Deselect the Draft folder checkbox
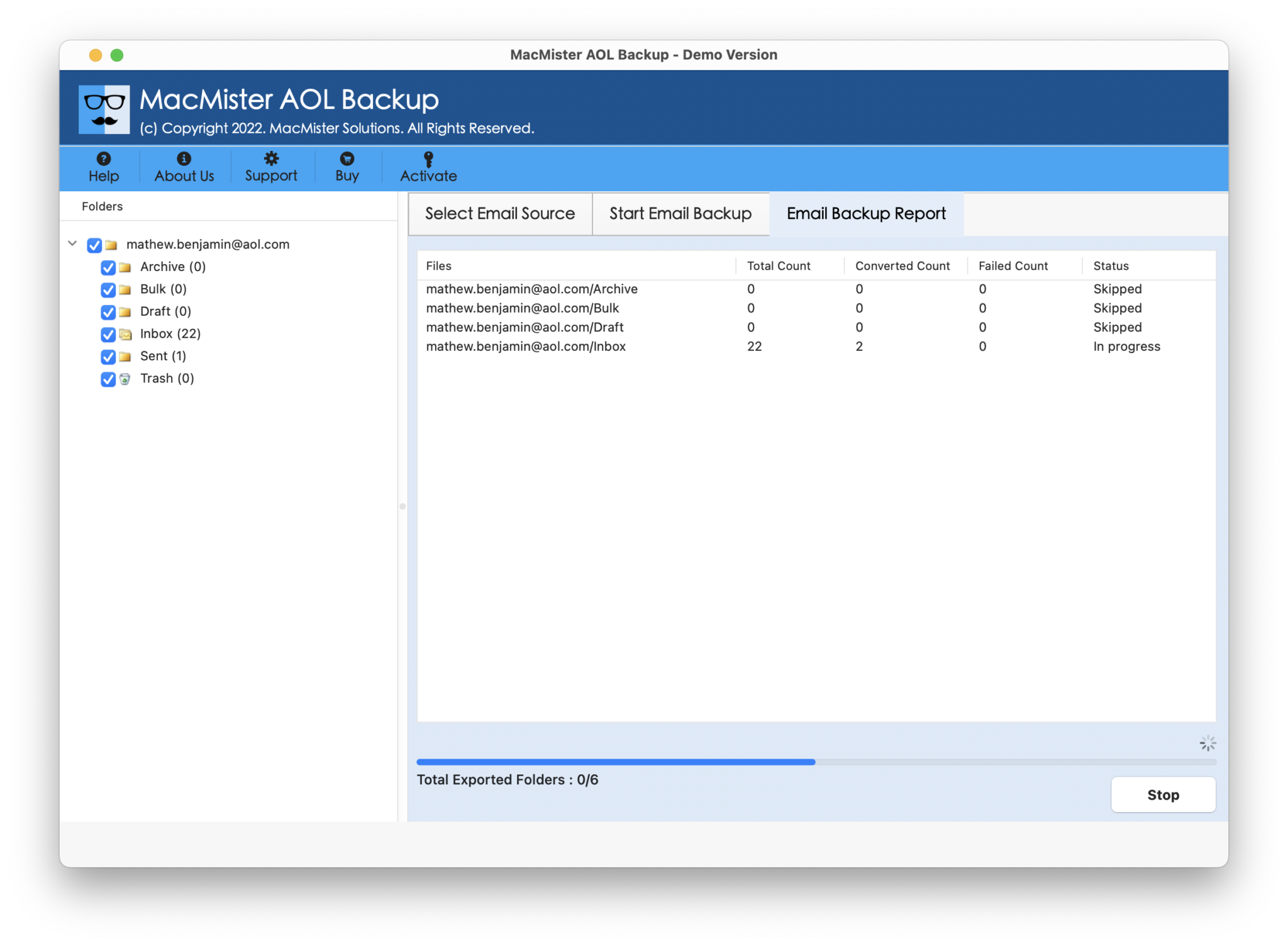 (108, 312)
